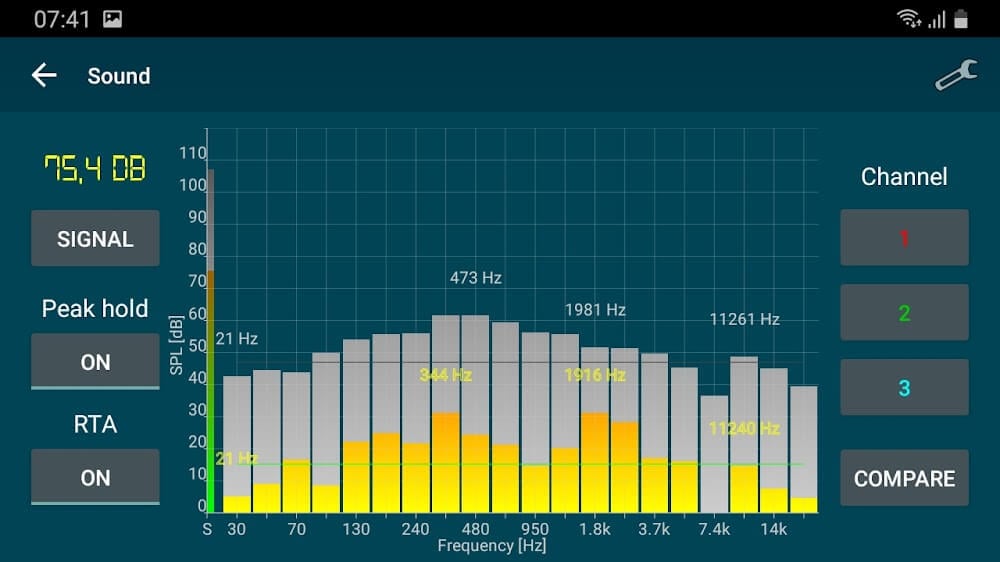Tap the Wi-Fi status icon
The height and width of the screenshot is (562, 1000).
[x=908, y=19]
